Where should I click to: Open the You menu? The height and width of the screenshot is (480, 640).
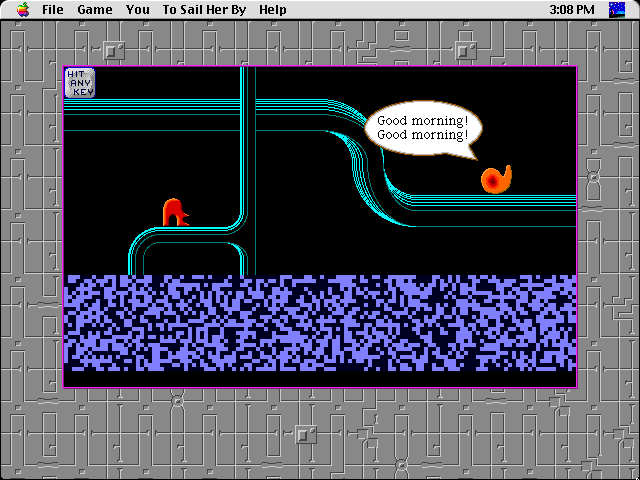[138, 9]
